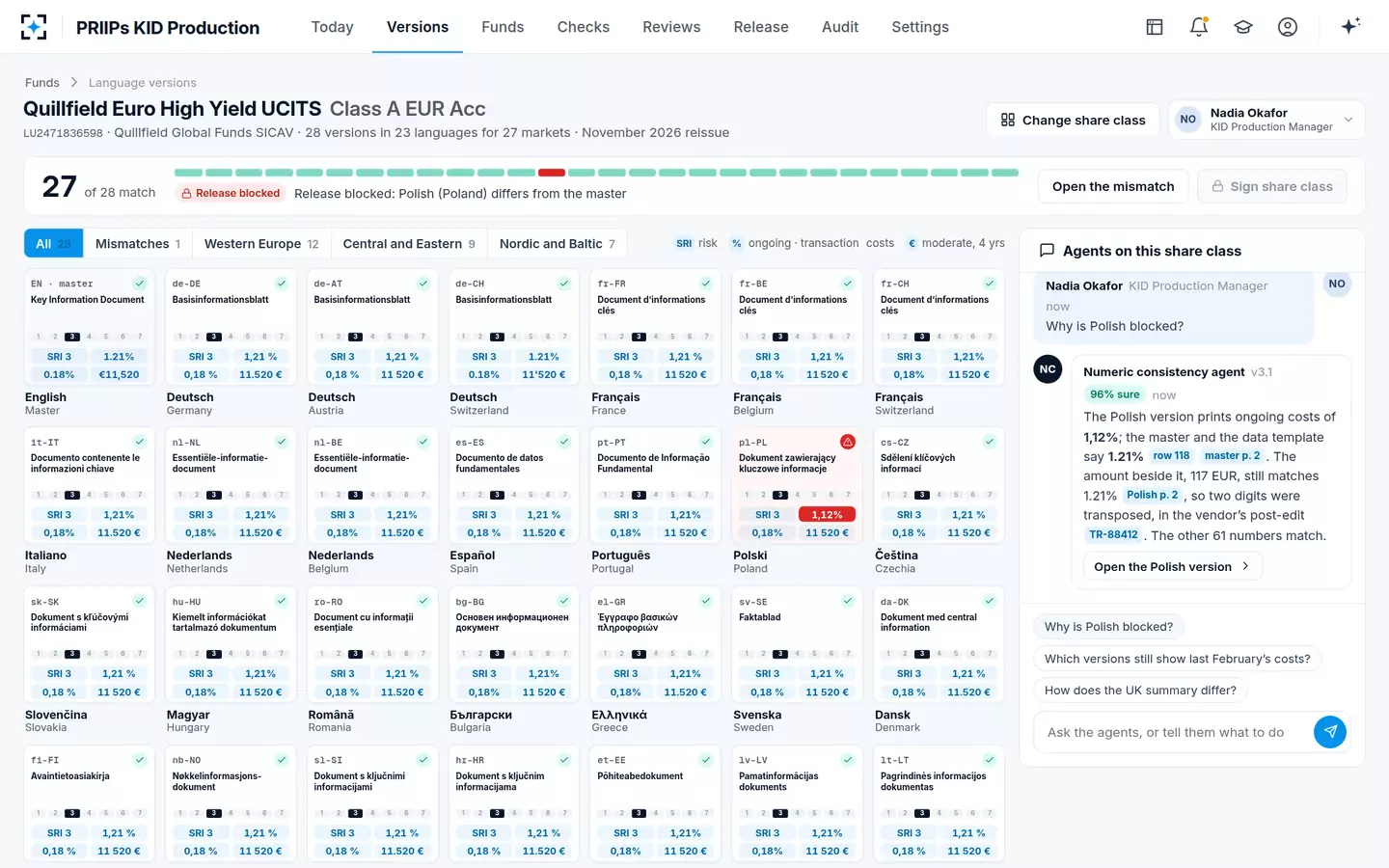
Task: Click the Sign share class button
Action: click(1272, 186)
